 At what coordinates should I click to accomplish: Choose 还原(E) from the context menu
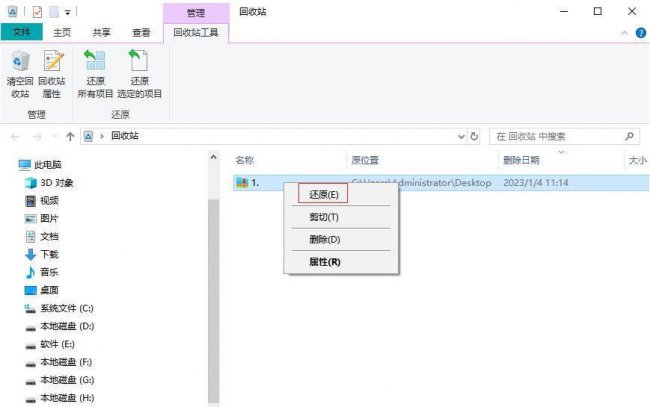point(323,194)
